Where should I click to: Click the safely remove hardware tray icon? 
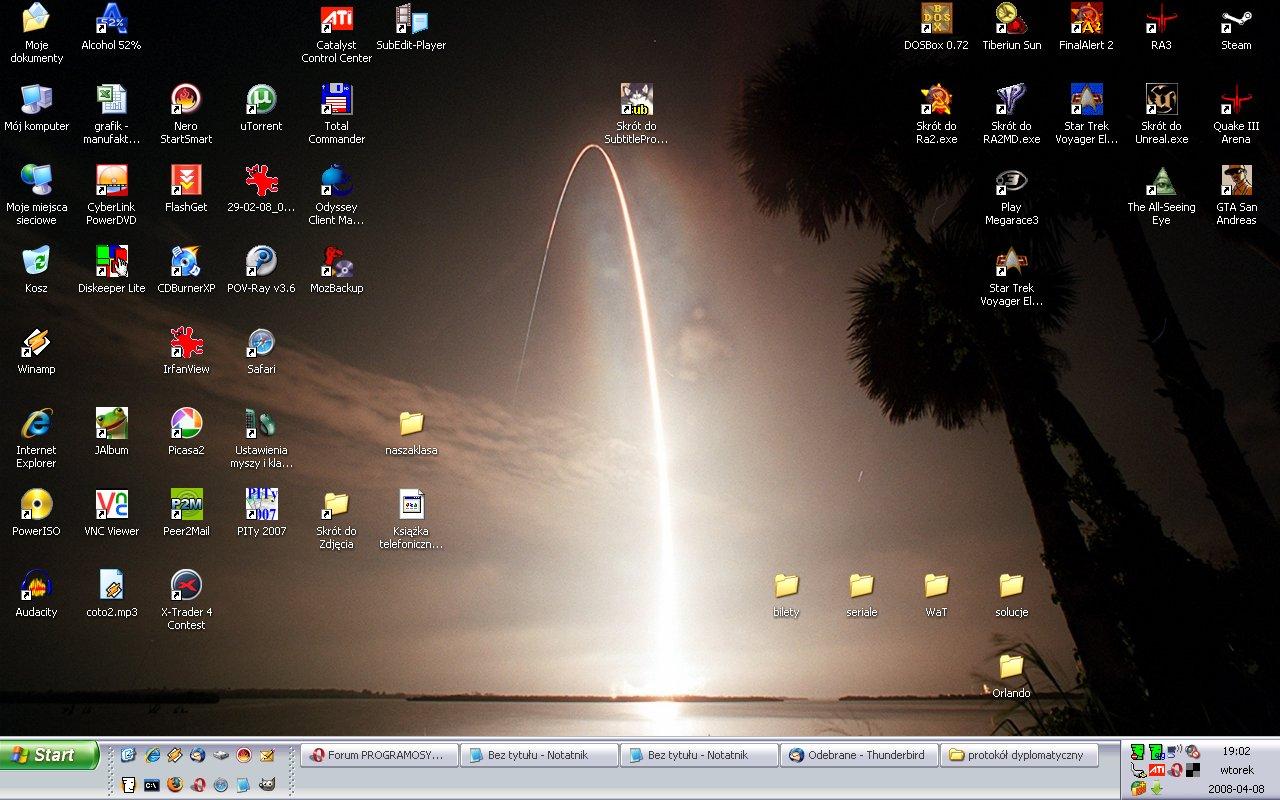pos(1138,770)
